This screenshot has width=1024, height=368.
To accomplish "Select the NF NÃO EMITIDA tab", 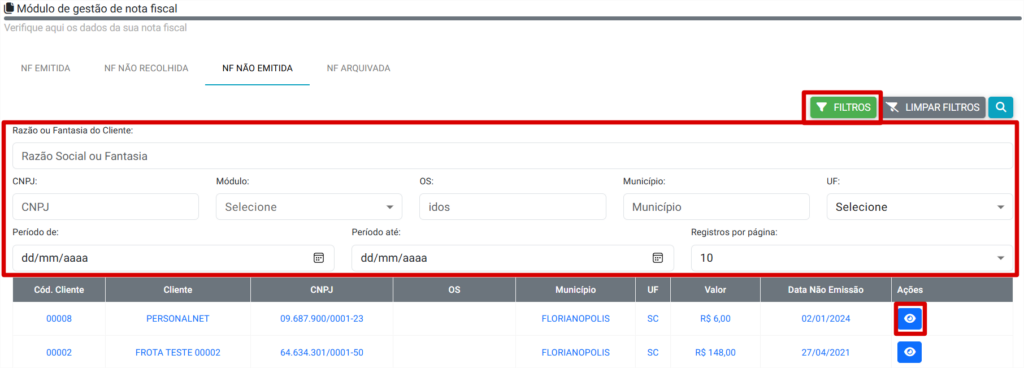I will (257, 68).
